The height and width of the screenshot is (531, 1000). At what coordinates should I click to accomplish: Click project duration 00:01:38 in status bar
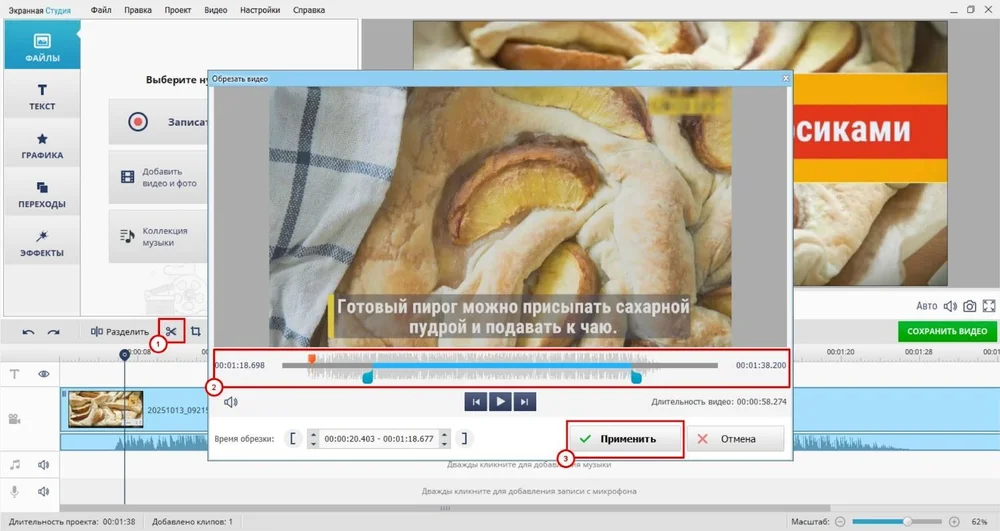pos(119,521)
